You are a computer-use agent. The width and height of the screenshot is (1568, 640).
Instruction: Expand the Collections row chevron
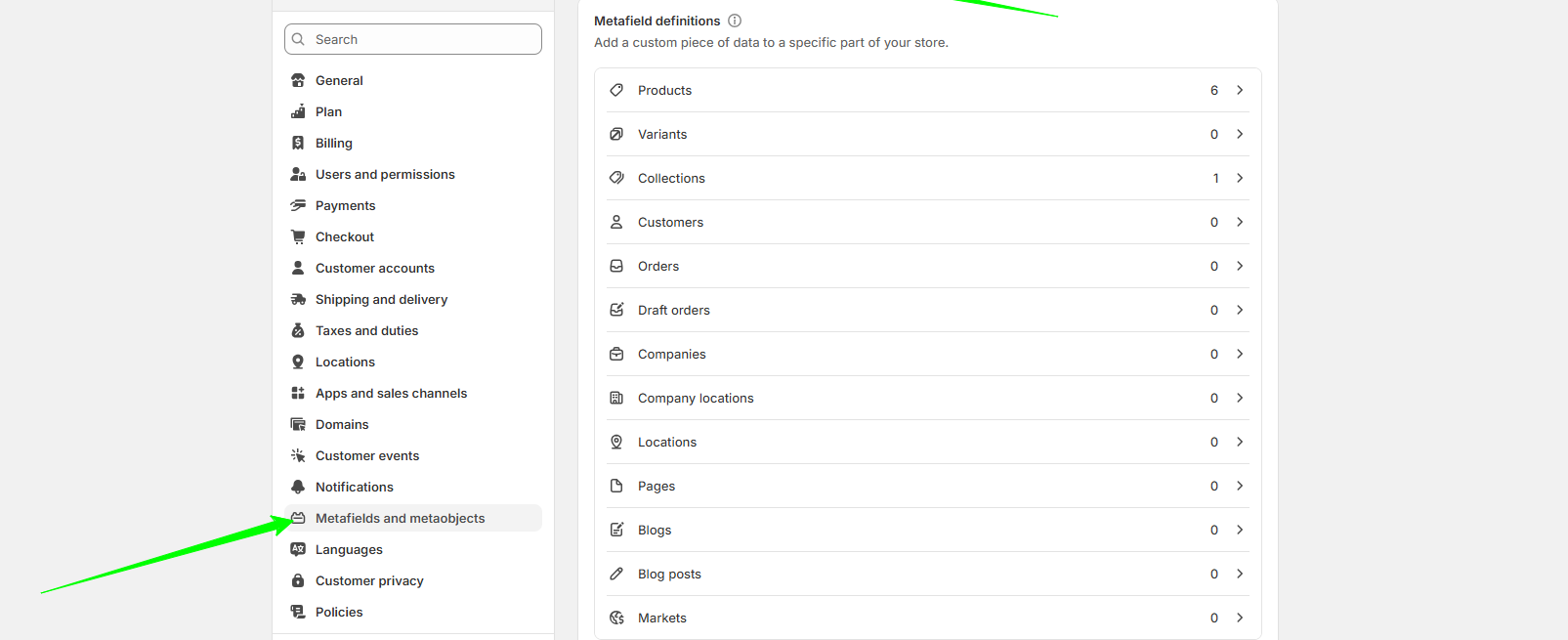[1240, 178]
